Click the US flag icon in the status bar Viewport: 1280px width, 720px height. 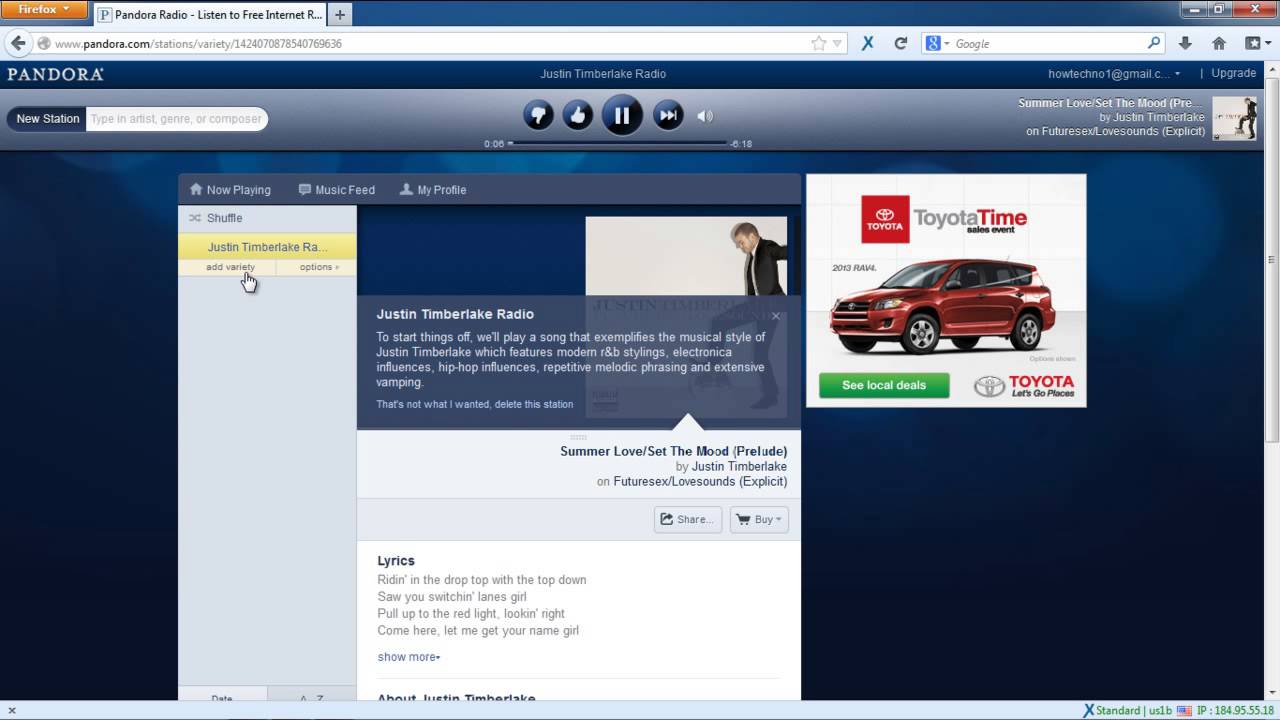point(1184,711)
